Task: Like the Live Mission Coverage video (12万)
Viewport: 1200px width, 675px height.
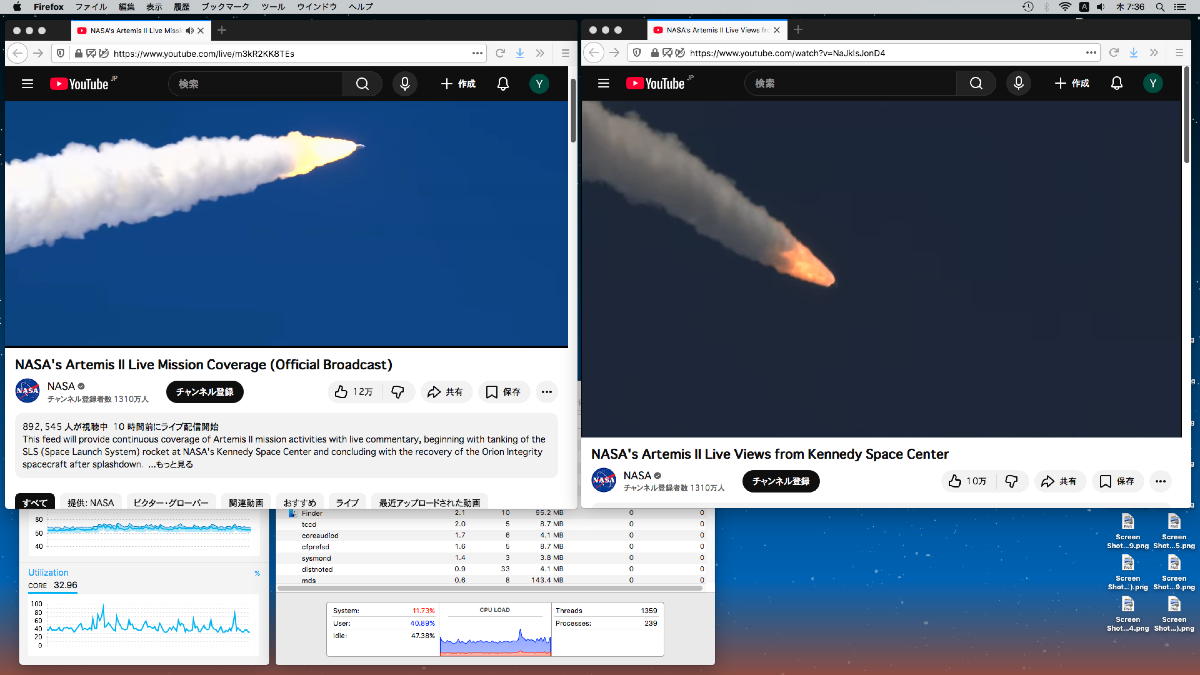Action: pos(354,392)
